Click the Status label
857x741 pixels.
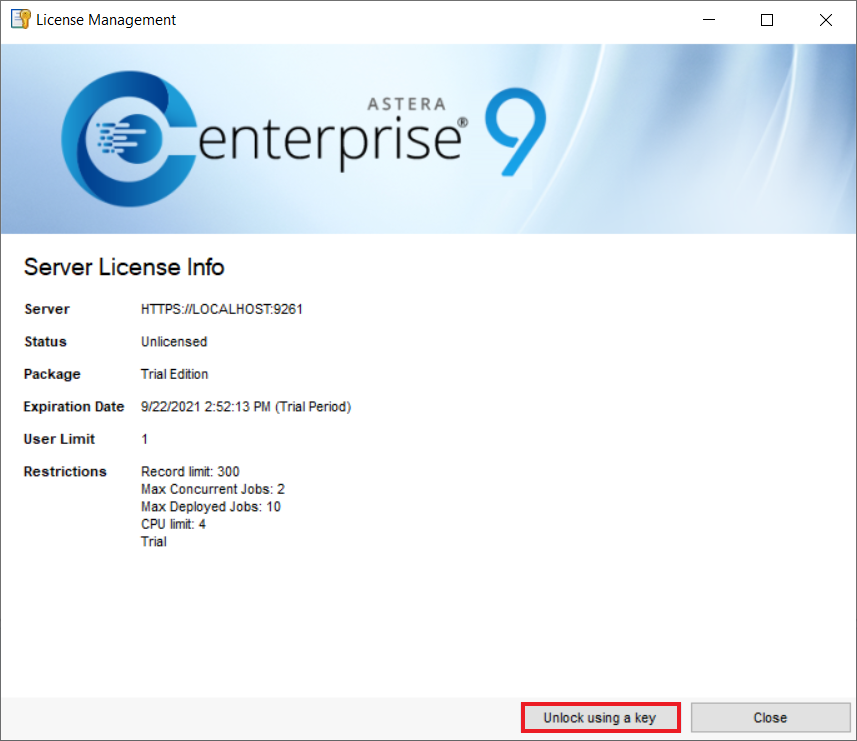click(45, 342)
